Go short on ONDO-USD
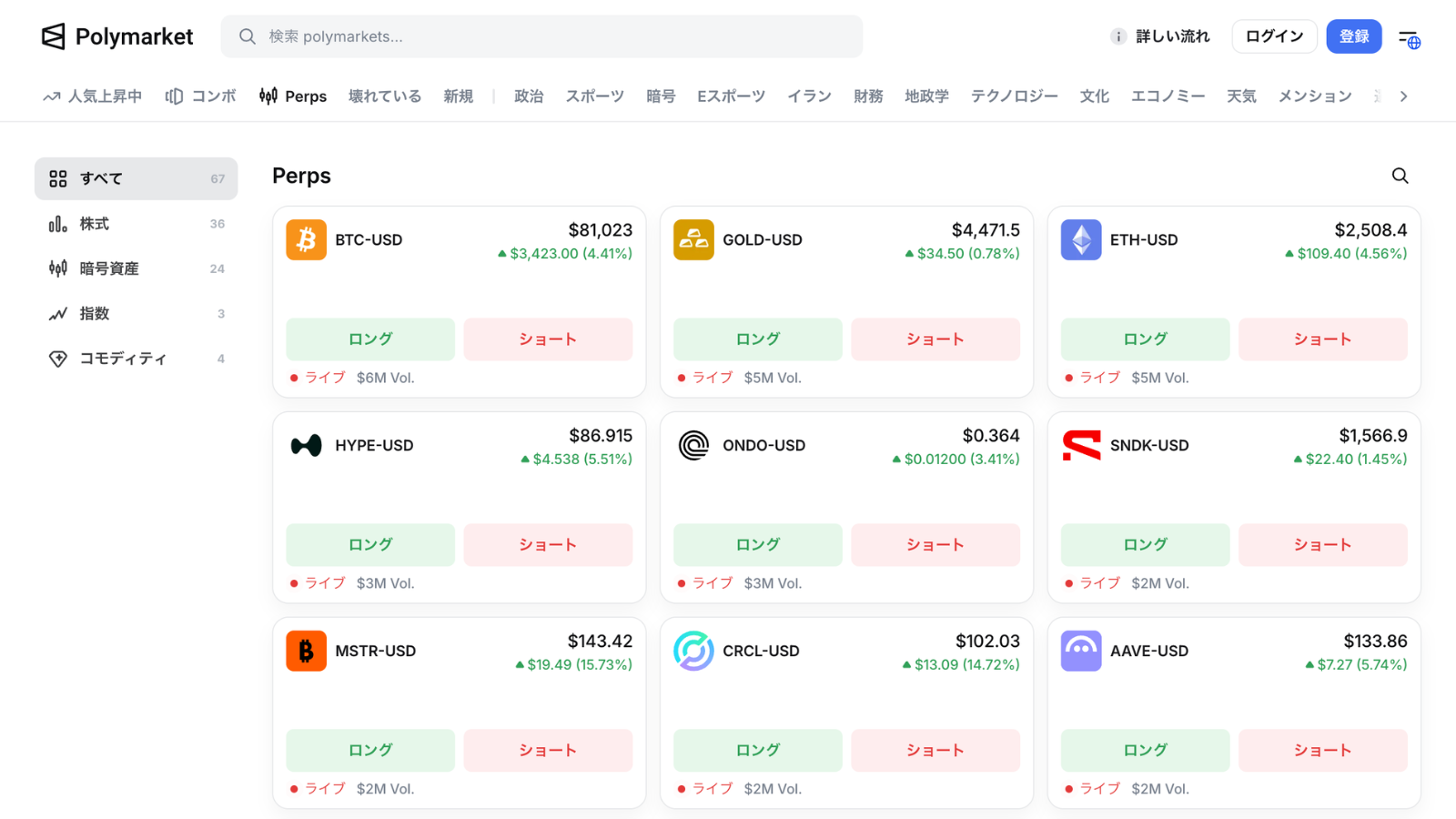The height and width of the screenshot is (819, 1456). 935,545
